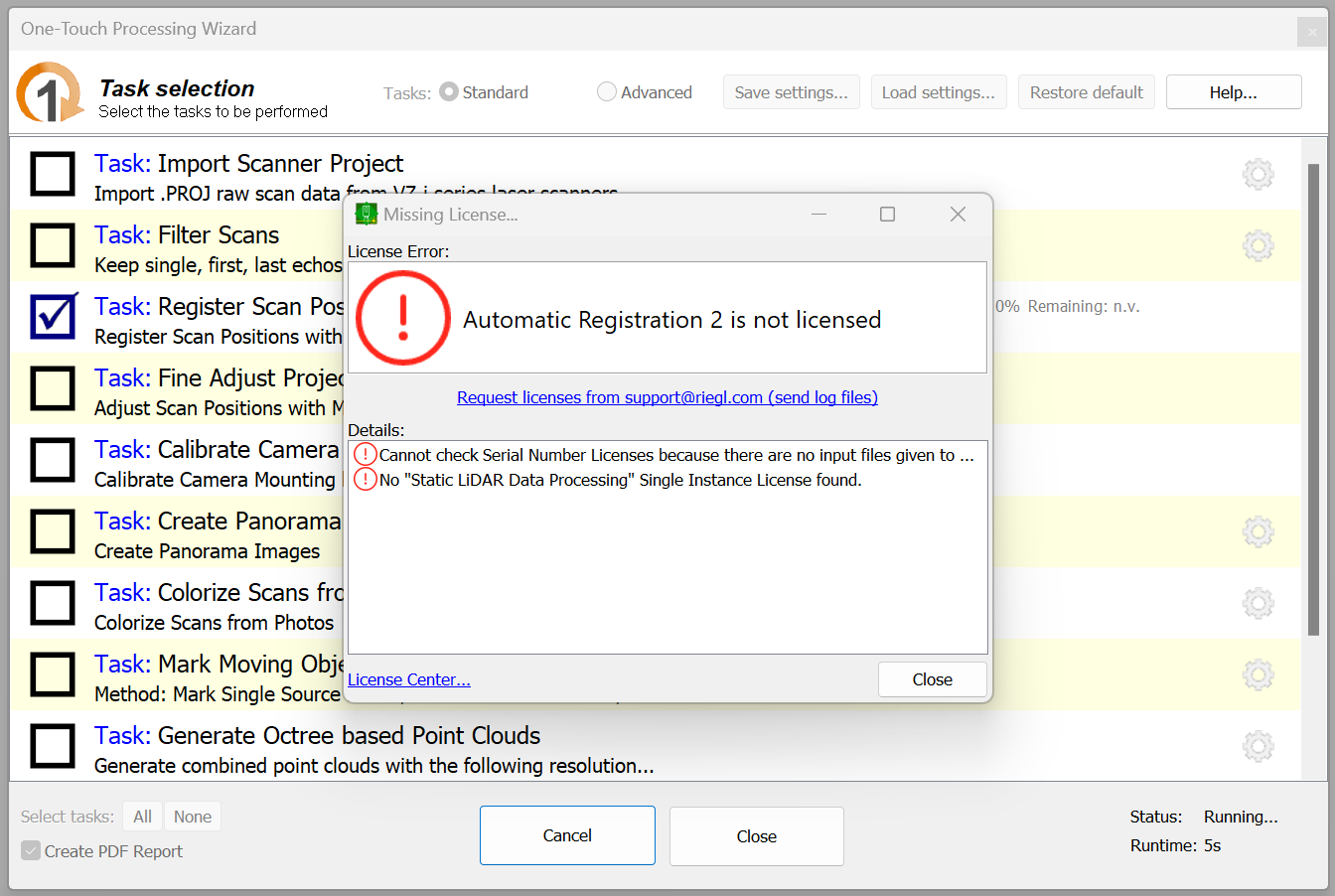Click the Request licenses from support link

[x=667, y=397]
